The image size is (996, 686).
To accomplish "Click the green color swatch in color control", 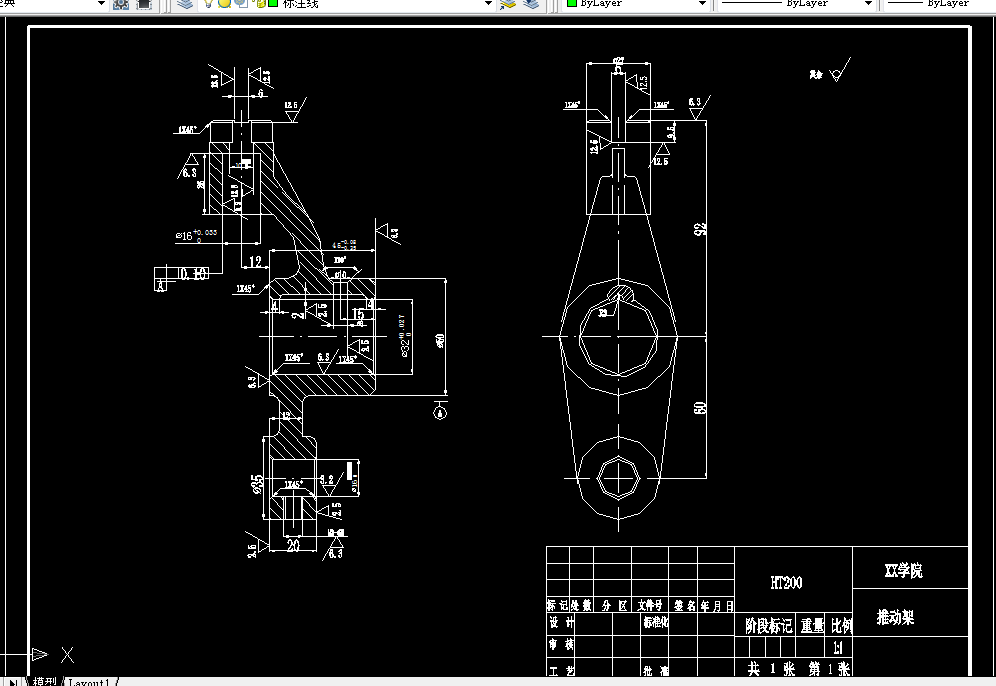I will [571, 5].
